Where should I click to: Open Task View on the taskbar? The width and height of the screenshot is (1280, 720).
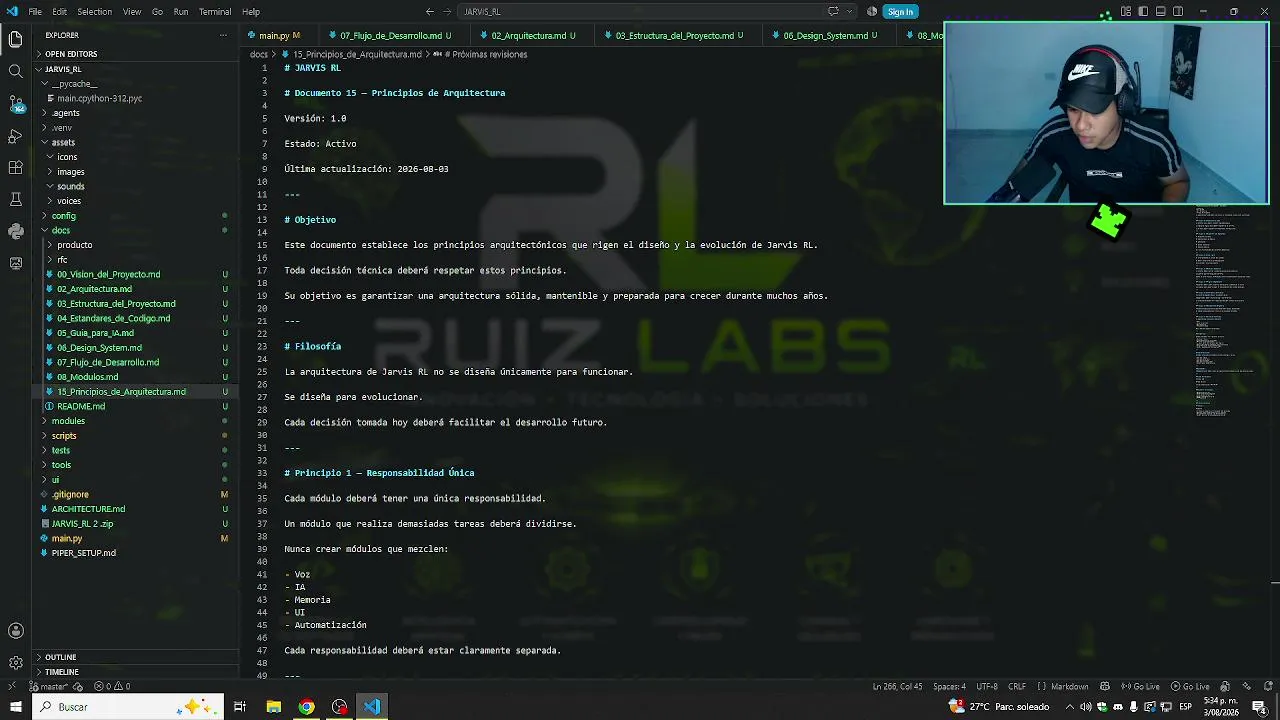tap(240, 707)
